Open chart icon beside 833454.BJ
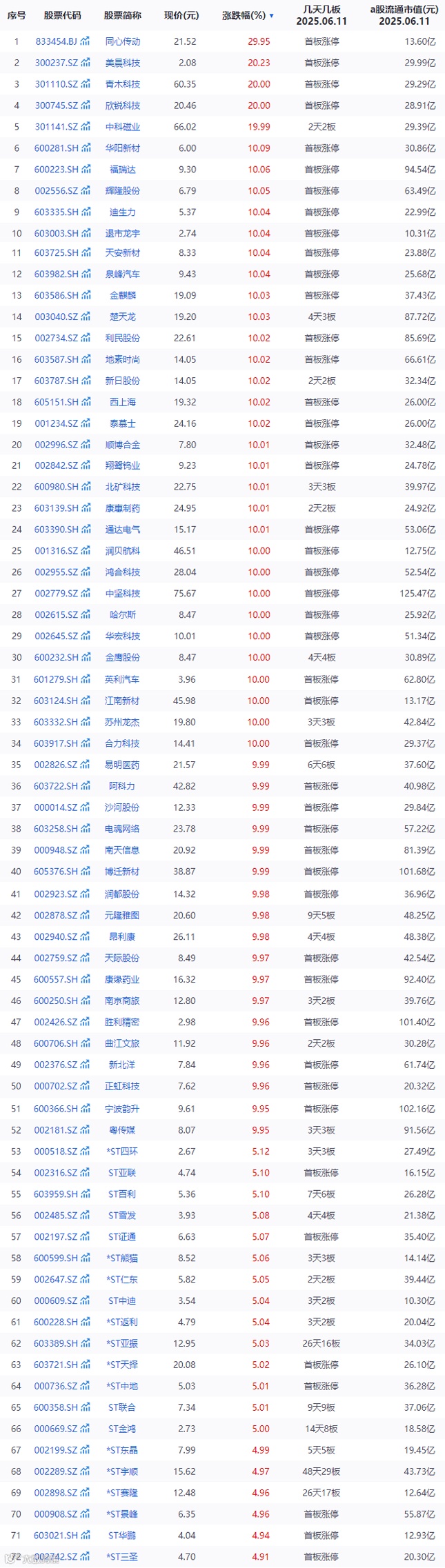The width and height of the screenshot is (445, 1568). click(x=86, y=41)
